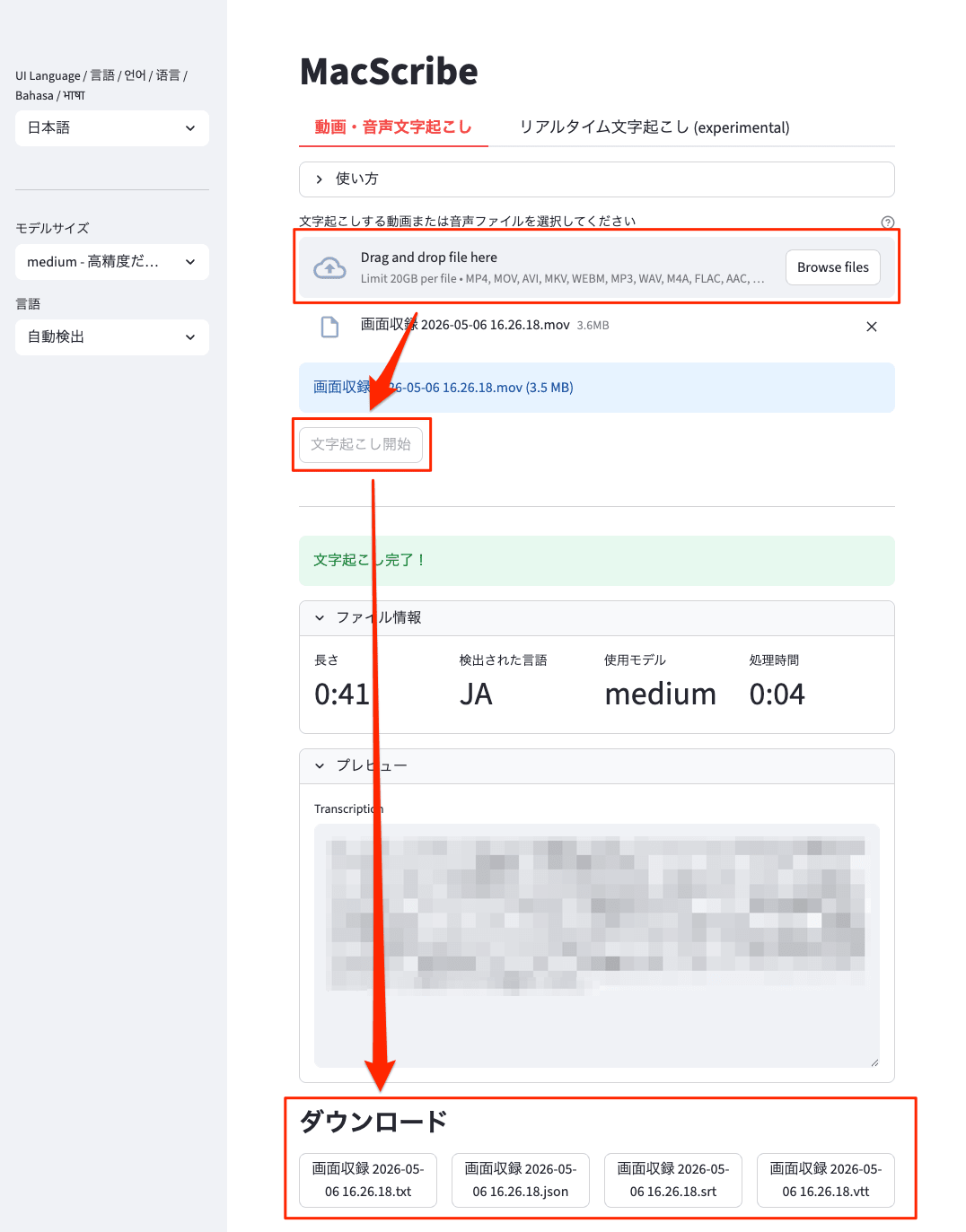Click the 文字起こし完了！ status message
966x1232 pixels.
click(597, 561)
